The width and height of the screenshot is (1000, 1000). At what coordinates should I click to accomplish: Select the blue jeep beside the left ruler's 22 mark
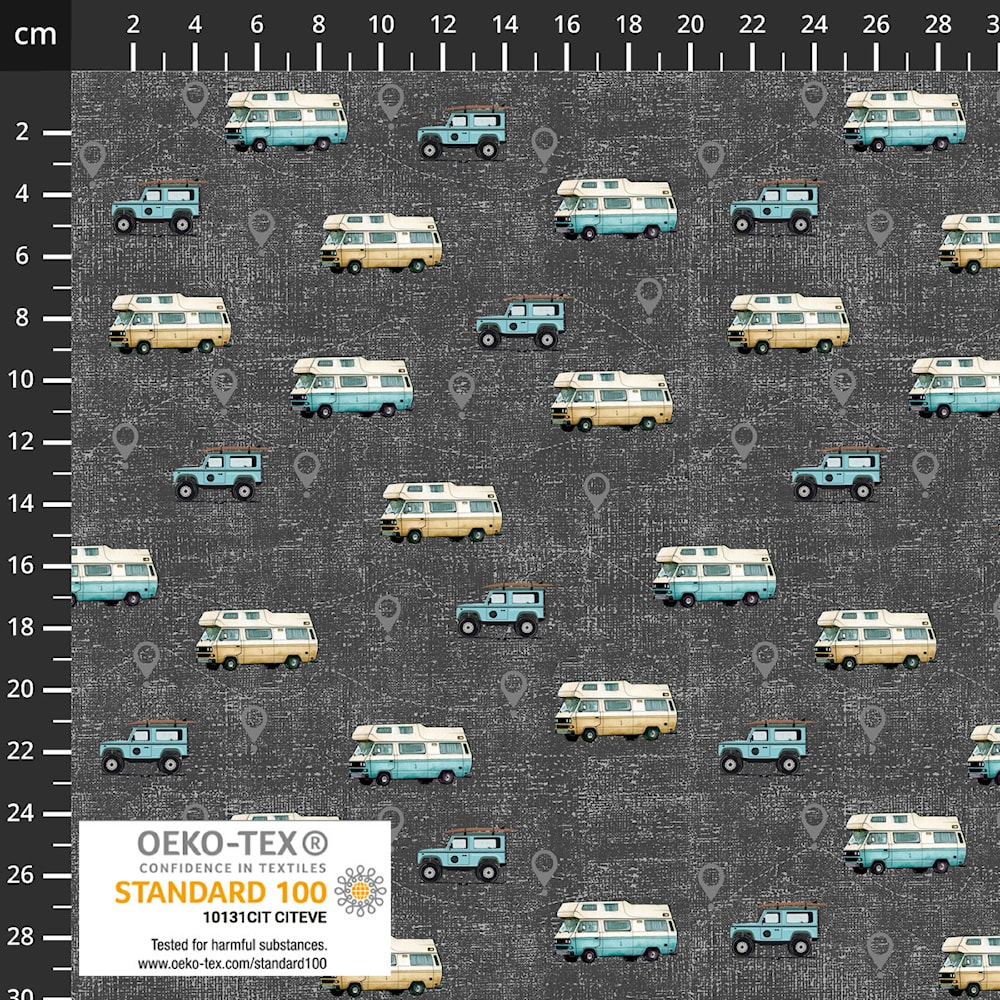144,746
